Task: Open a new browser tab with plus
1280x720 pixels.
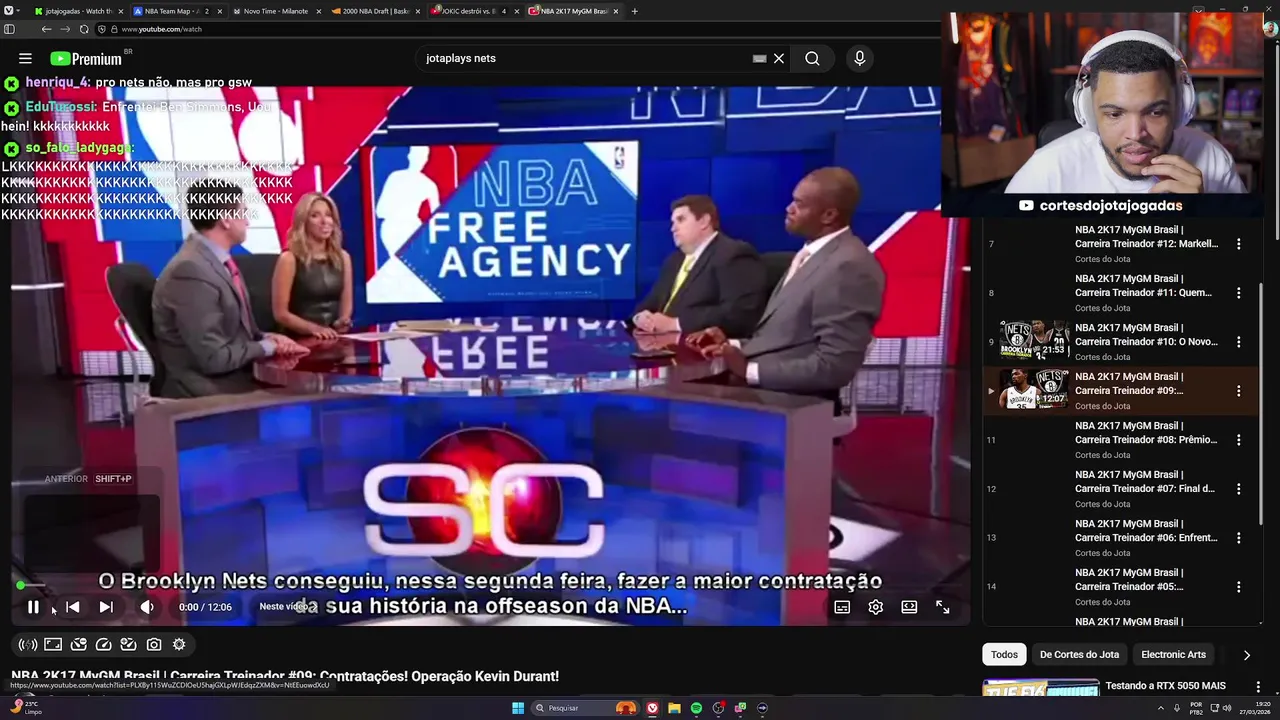Action: [634, 11]
